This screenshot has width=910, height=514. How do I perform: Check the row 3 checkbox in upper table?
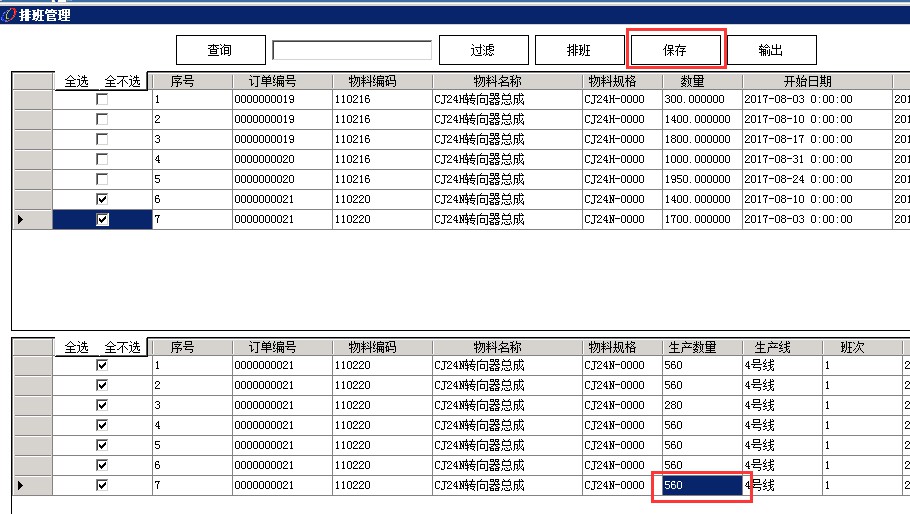pos(102,139)
